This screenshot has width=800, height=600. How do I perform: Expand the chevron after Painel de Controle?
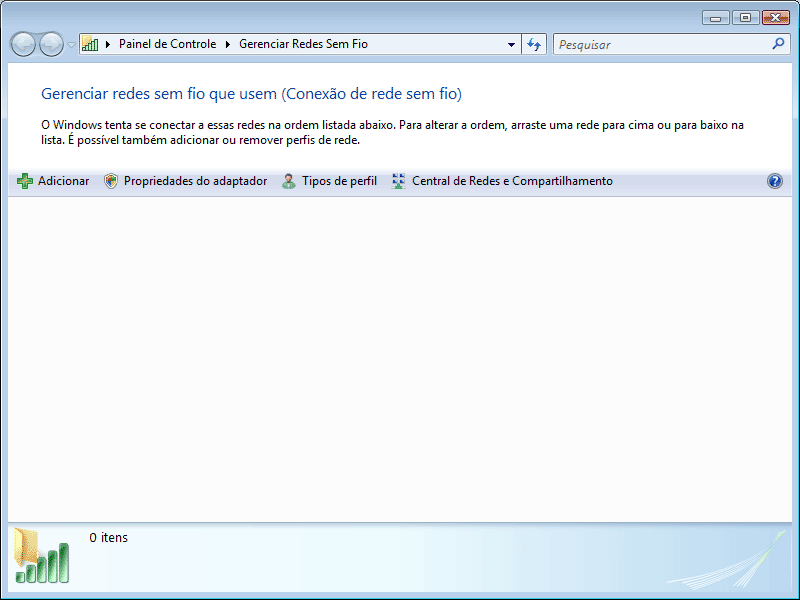(226, 44)
